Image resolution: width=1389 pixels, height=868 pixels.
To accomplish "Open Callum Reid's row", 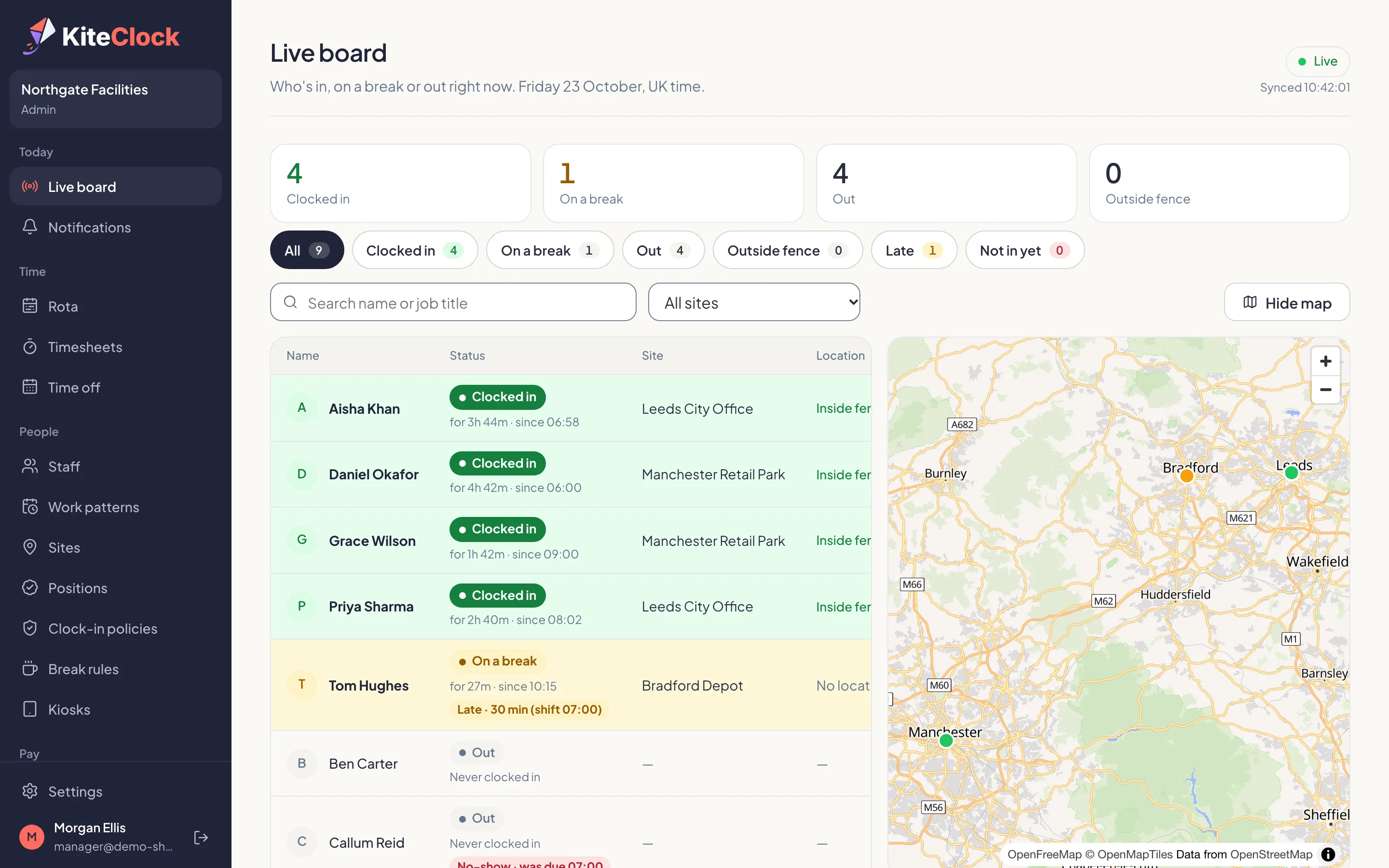I will (571, 832).
